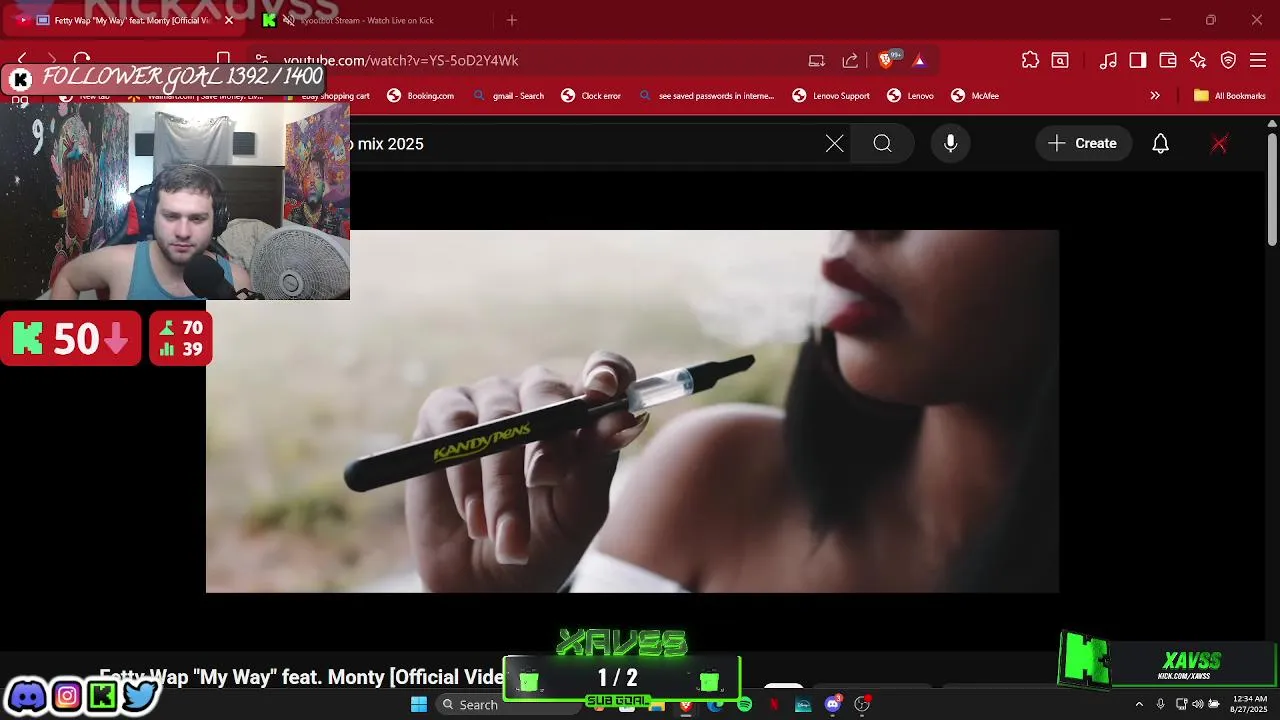
Task: Open Netflix from the taskbar
Action: (x=774, y=705)
